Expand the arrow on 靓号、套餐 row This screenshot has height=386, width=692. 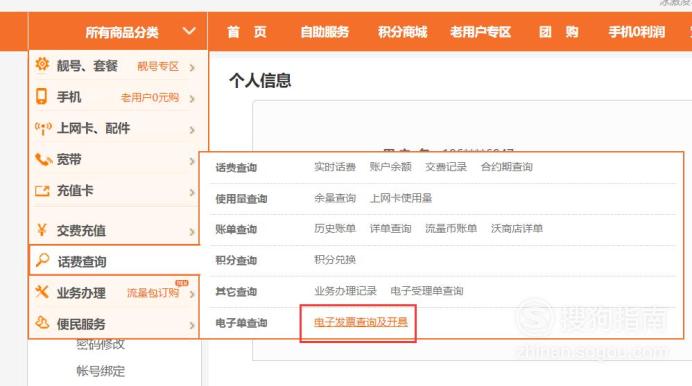[192, 67]
